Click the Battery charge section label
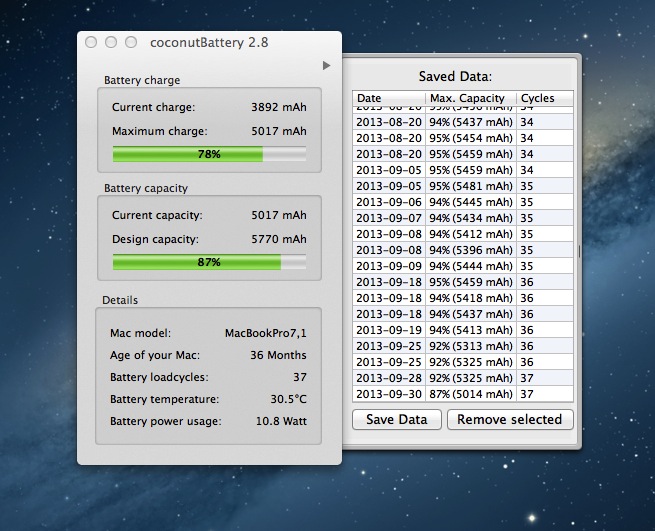Image resolution: width=655 pixels, height=531 pixels. tap(142, 80)
